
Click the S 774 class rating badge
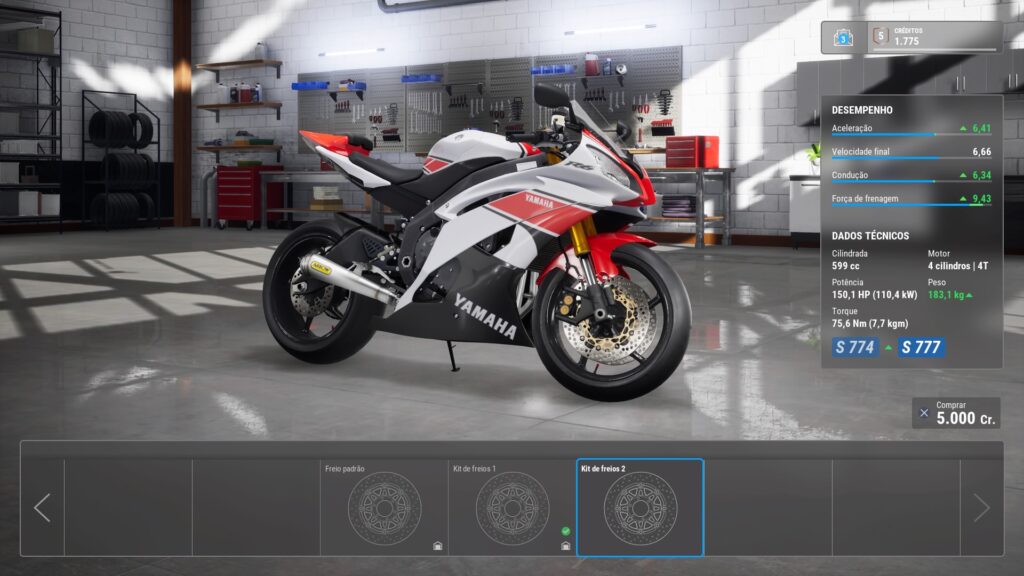coord(855,347)
